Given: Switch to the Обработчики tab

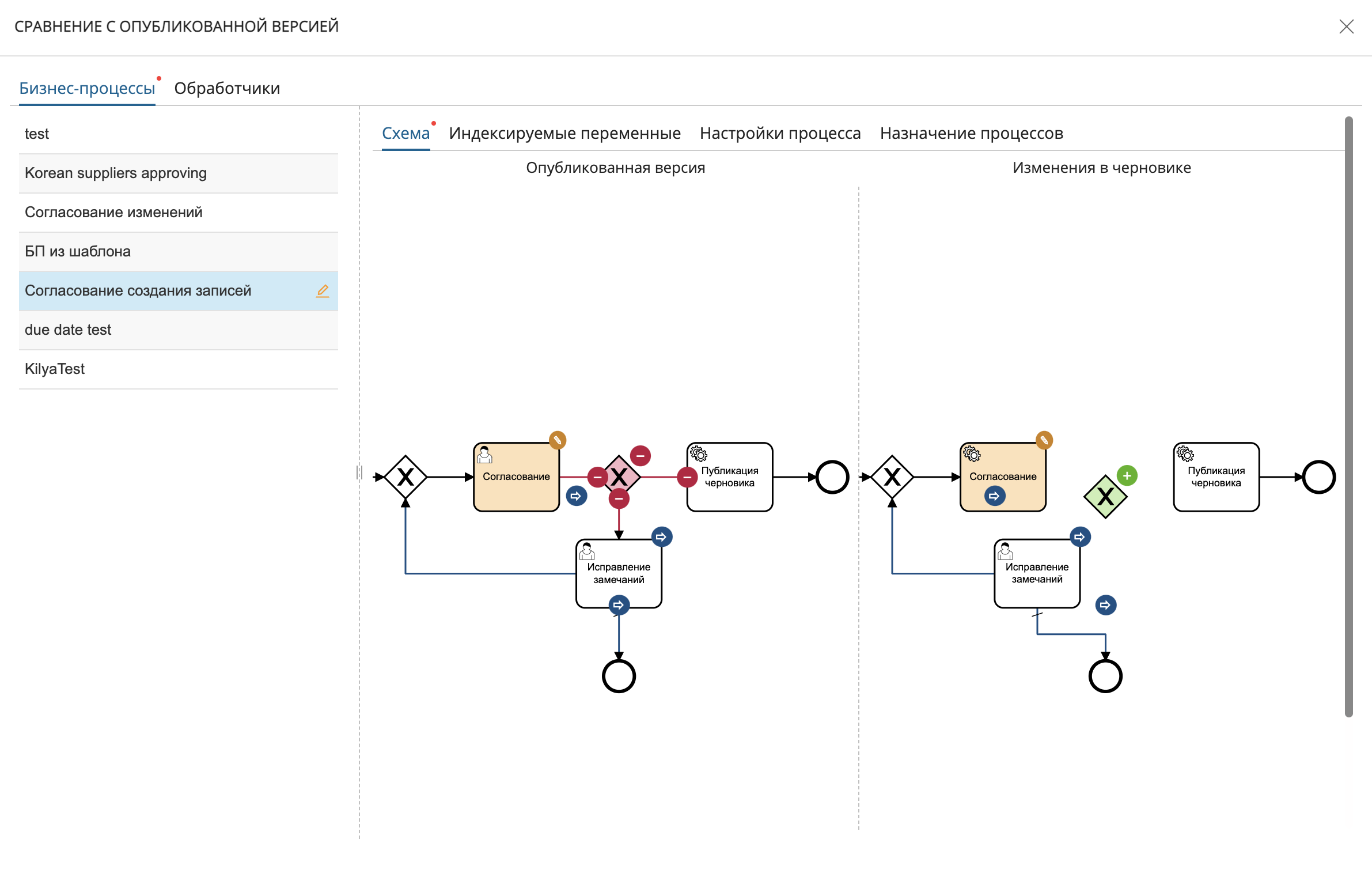Looking at the screenshot, I should tap(227, 88).
